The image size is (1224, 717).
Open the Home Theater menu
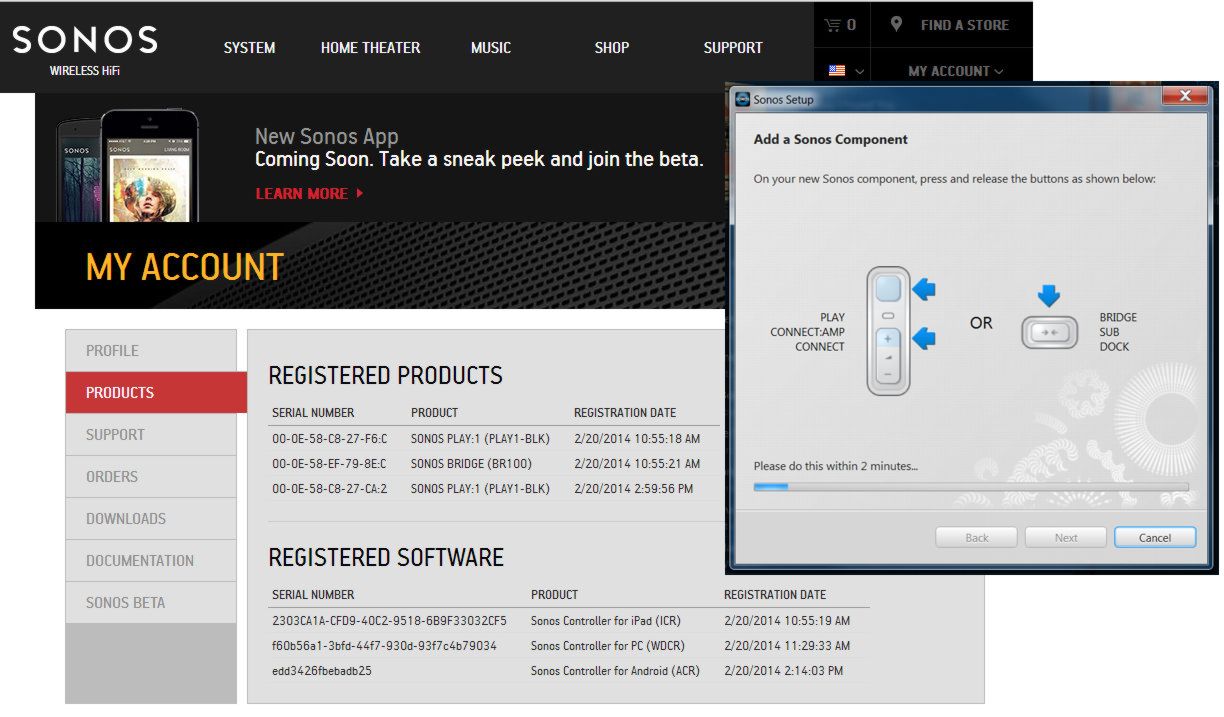[x=370, y=47]
